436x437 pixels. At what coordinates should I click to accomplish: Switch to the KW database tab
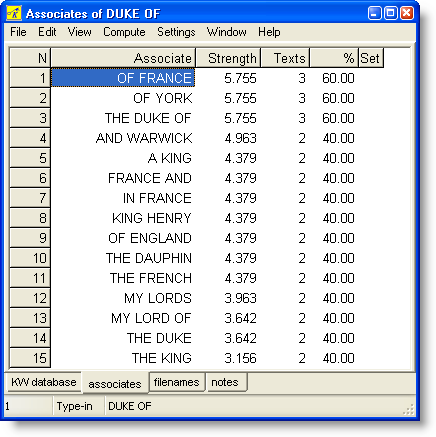(x=43, y=382)
